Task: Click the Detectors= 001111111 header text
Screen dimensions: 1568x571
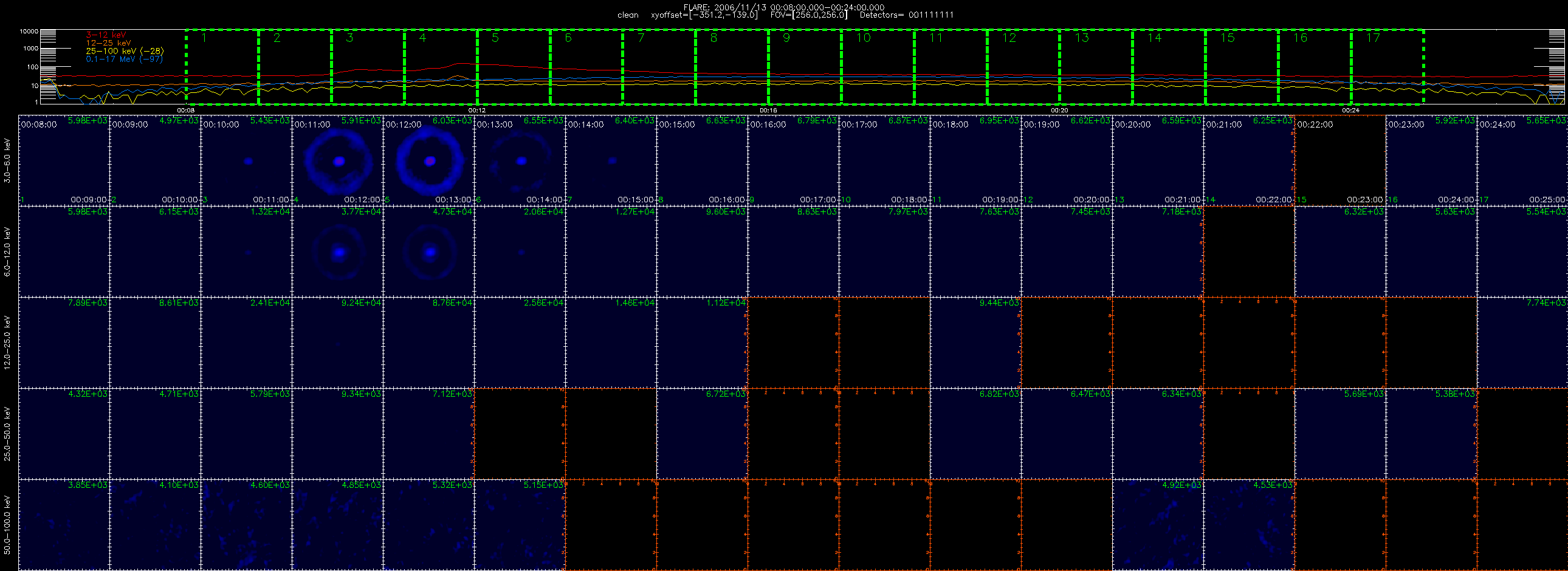Action: tap(907, 15)
